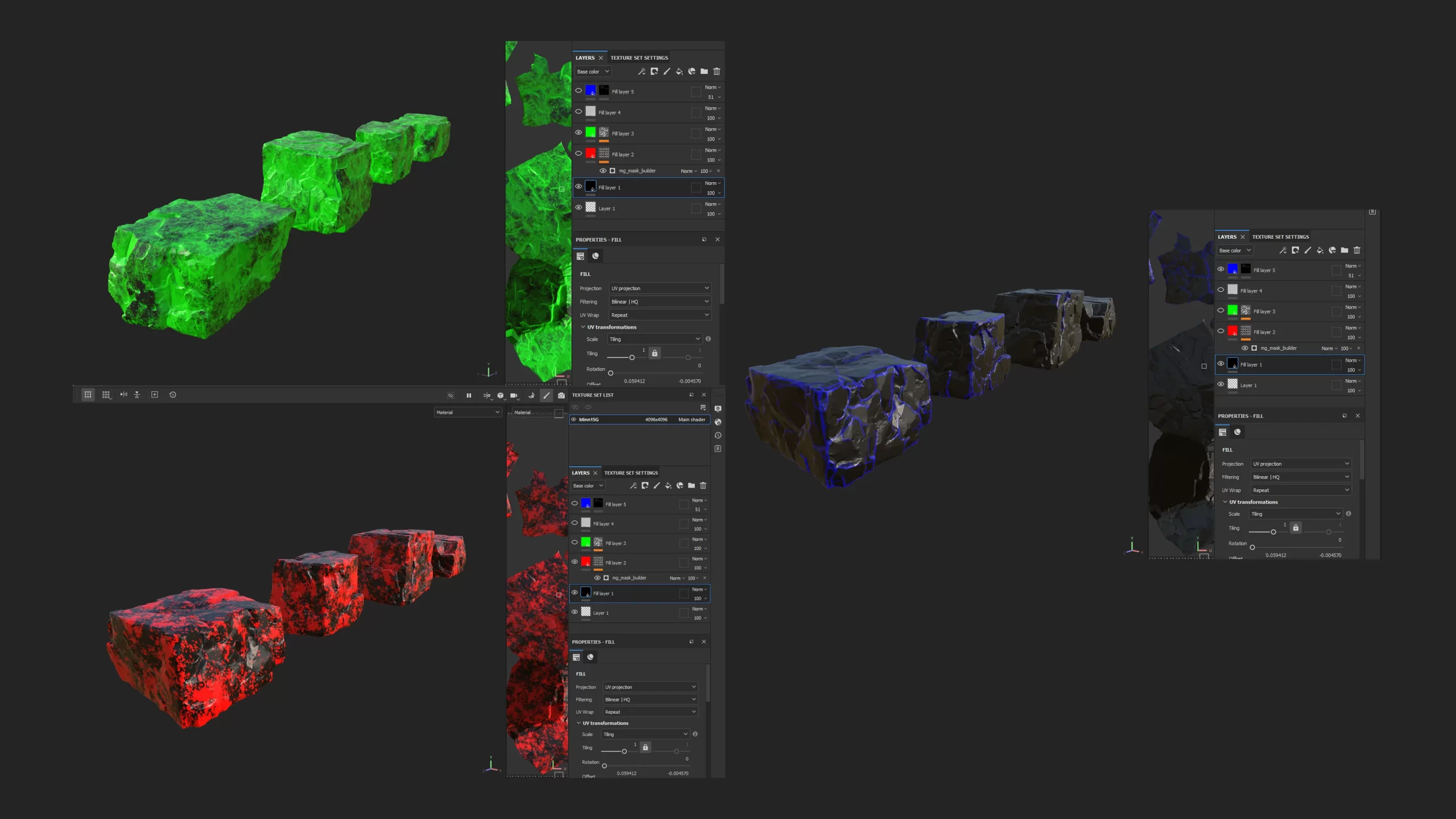Screen dimensions: 1456x819
Task: Switch to Texture Set Settings tab in blue-rock panel
Action: tap(1280, 237)
